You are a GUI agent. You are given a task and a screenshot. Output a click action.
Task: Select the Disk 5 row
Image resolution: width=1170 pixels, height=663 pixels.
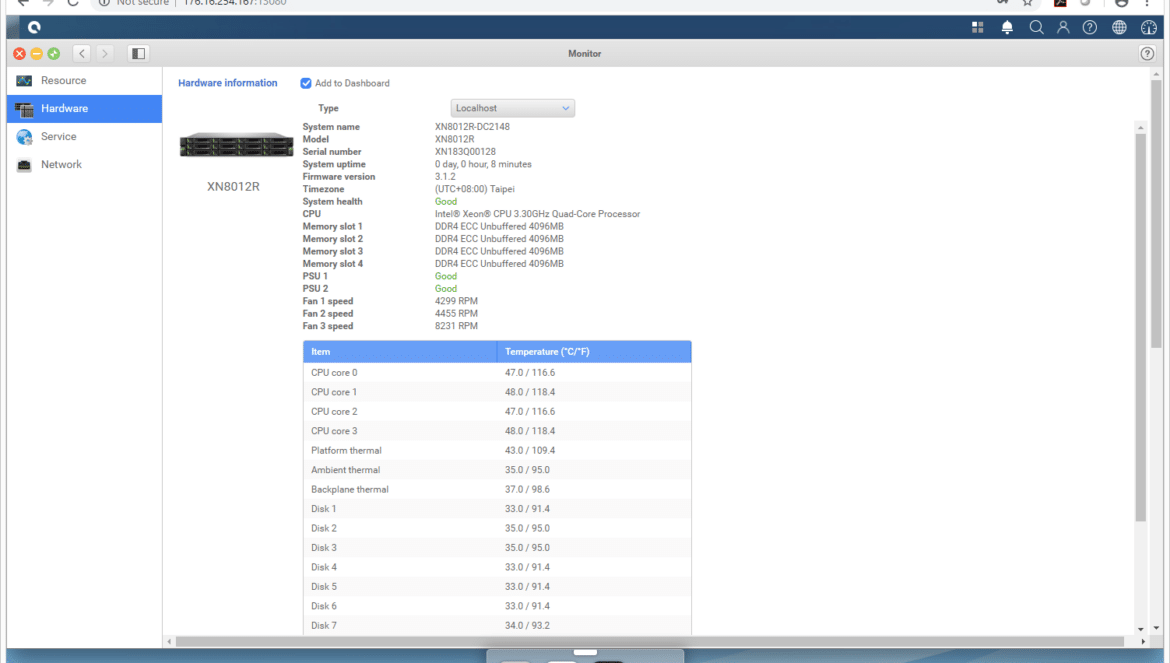[497, 586]
